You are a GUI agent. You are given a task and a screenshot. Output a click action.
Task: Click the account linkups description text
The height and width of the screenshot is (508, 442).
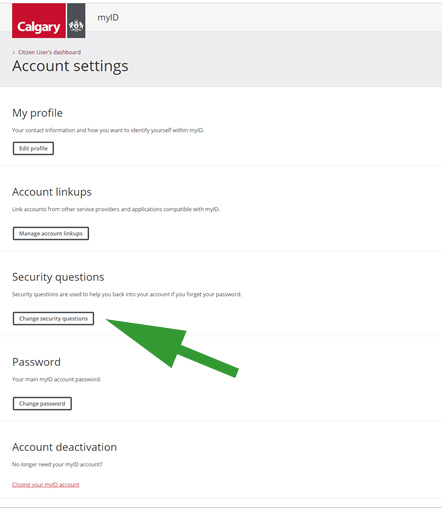(x=116, y=209)
